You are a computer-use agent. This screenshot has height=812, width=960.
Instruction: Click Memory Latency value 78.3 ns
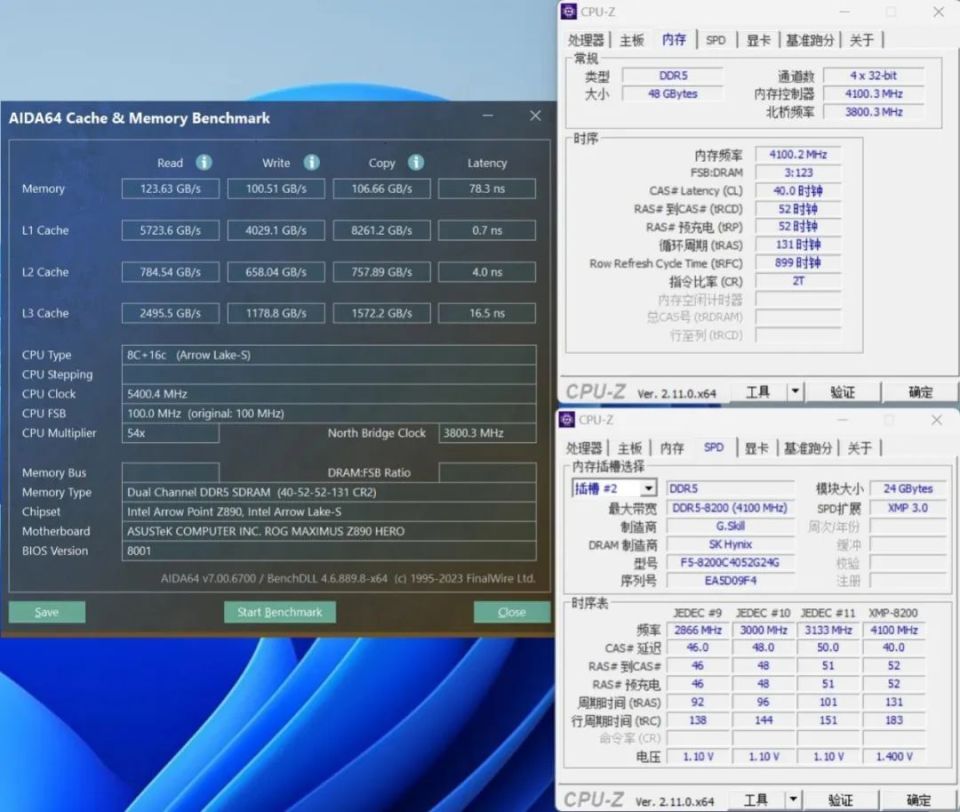click(x=487, y=189)
